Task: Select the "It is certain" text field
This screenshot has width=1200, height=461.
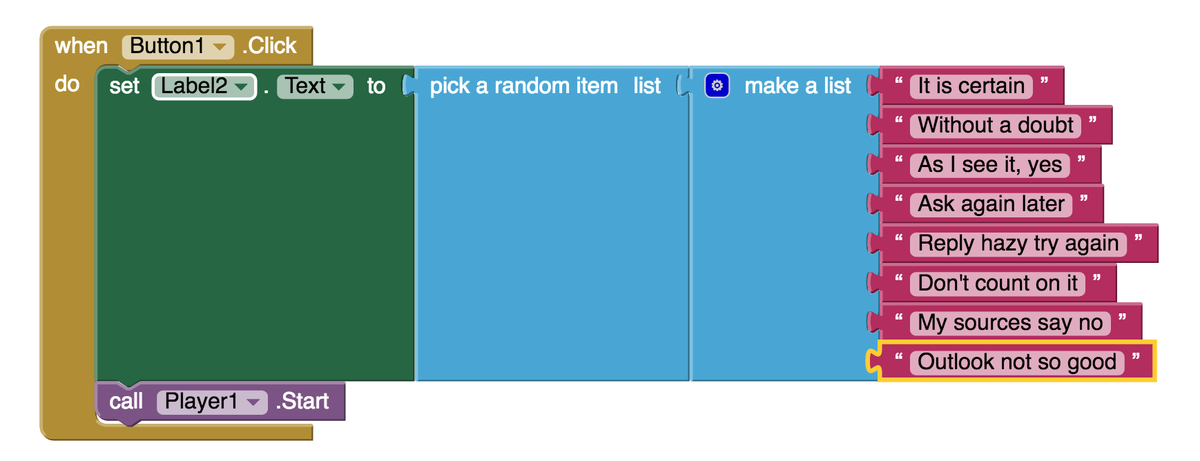Action: [x=971, y=86]
